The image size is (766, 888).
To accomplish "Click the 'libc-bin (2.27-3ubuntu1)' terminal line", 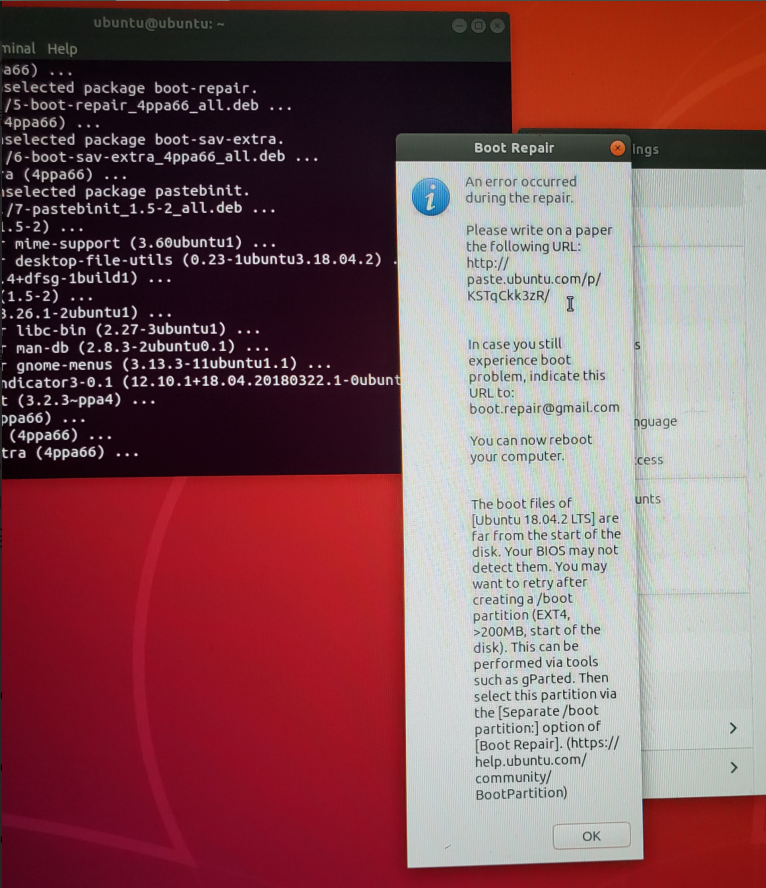I will coord(130,329).
